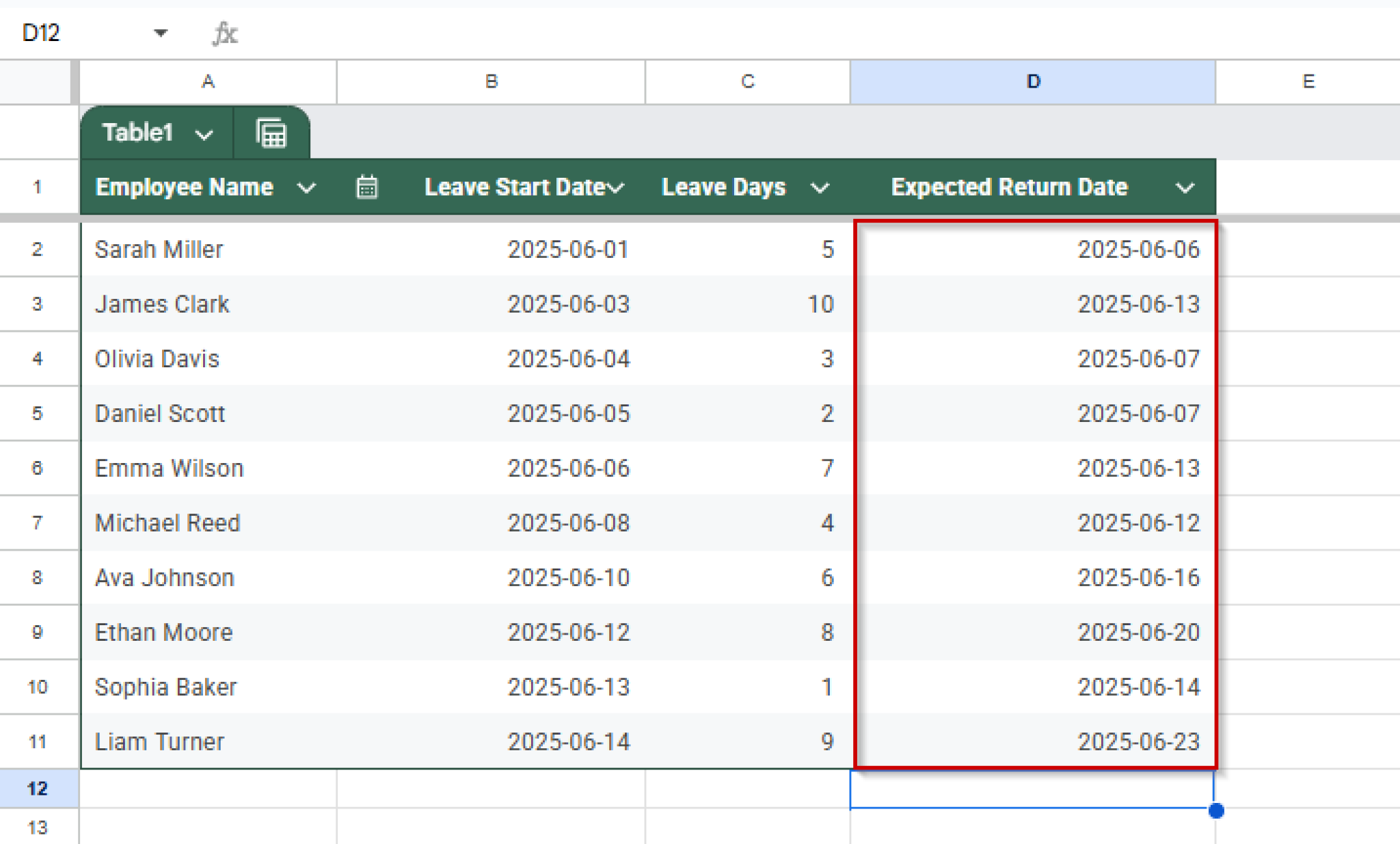Select cell with Sarah Miller

(159, 250)
